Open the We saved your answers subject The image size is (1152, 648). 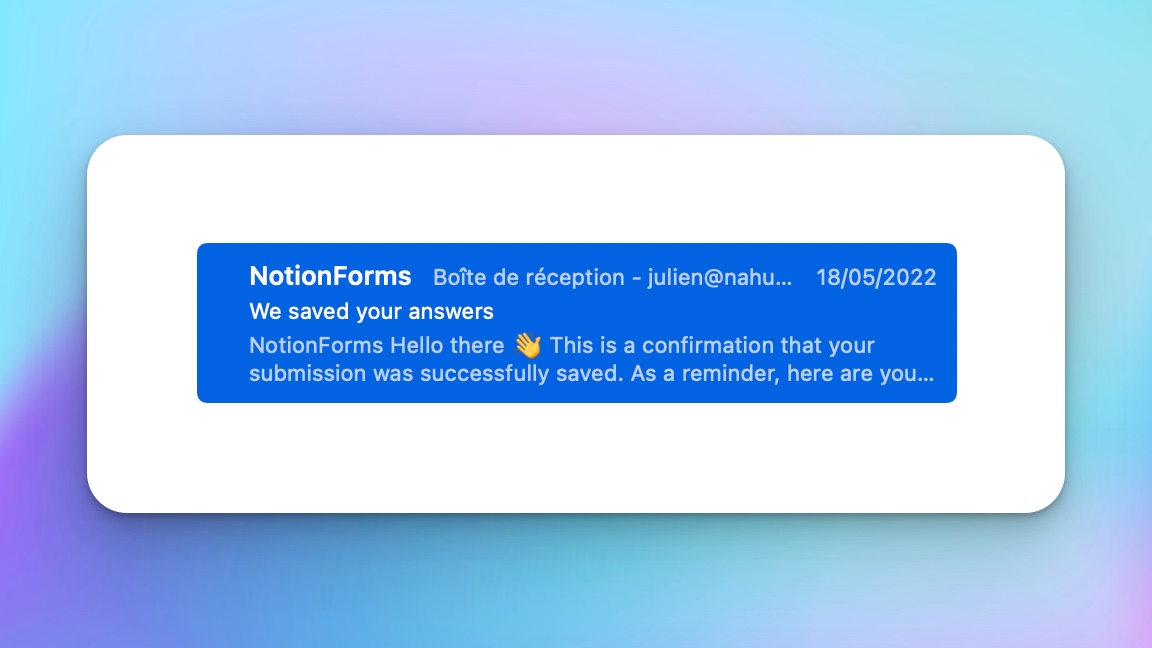(x=370, y=311)
